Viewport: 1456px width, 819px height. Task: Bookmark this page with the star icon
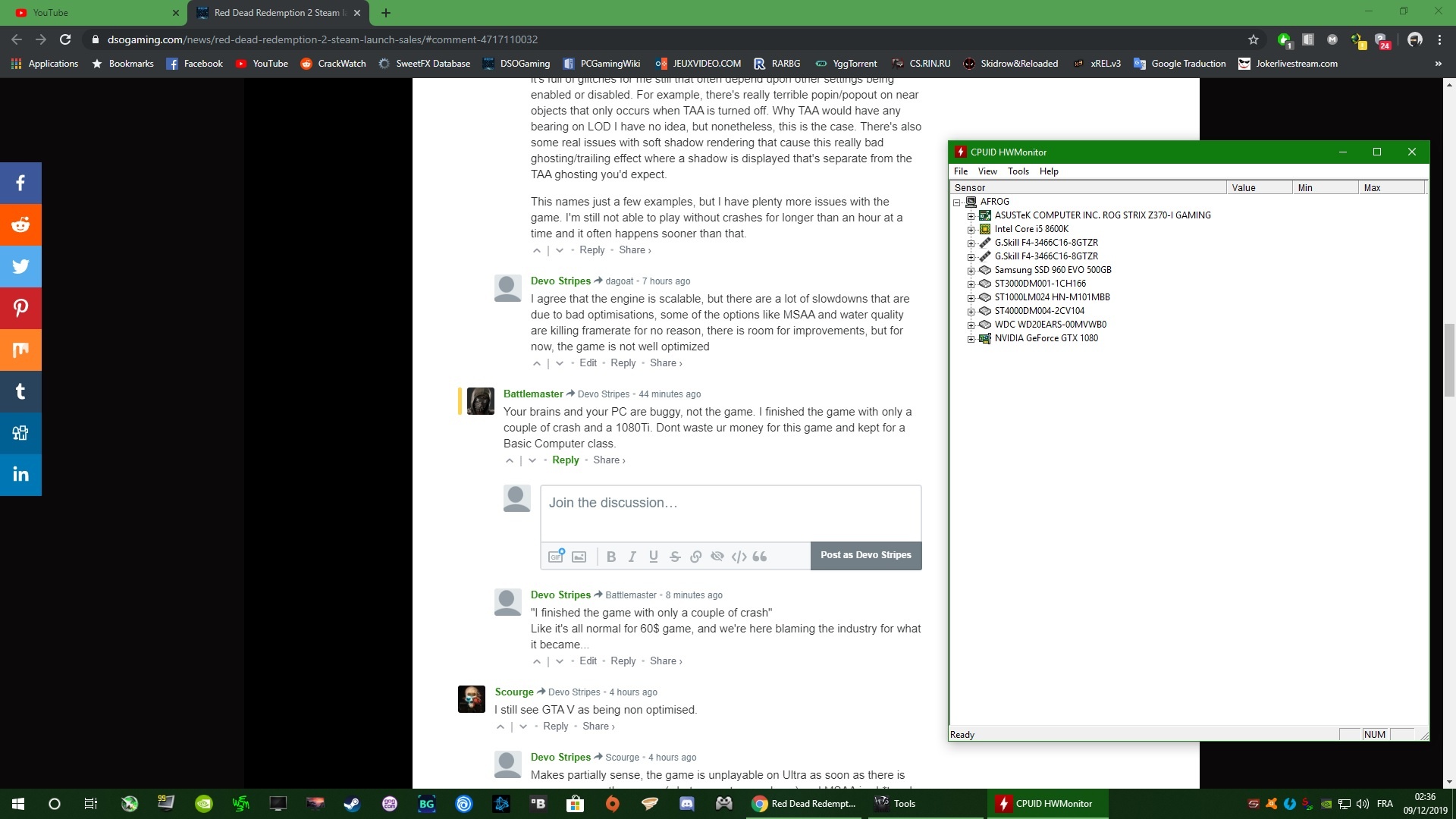(1254, 39)
